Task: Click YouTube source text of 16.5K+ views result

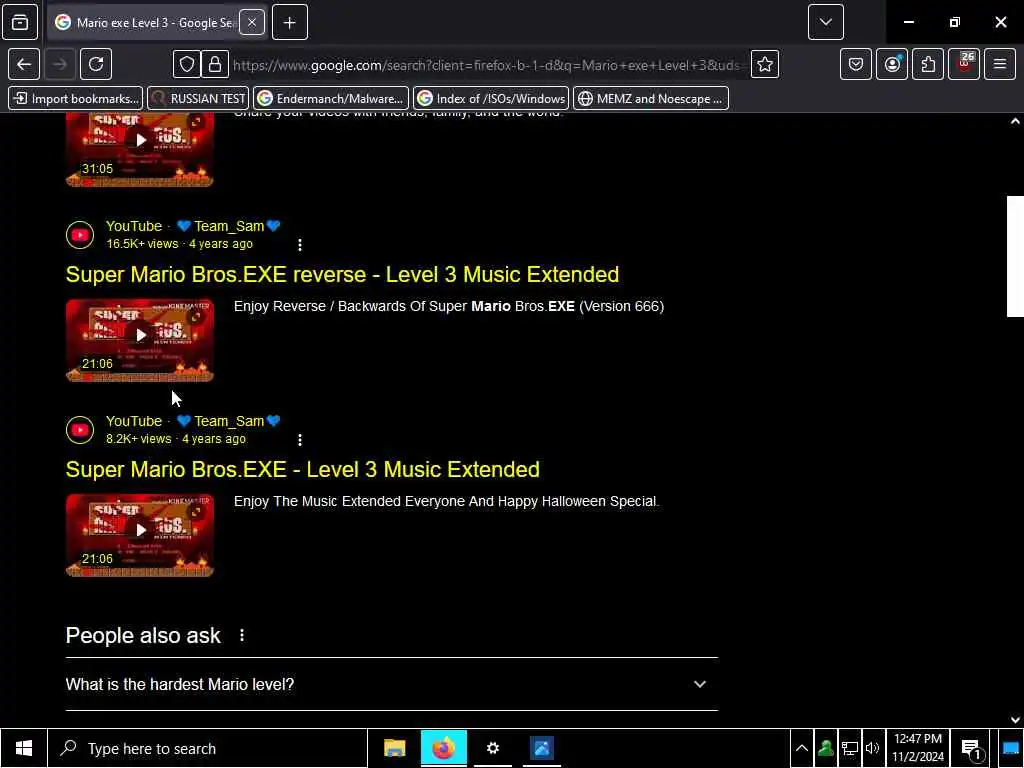Action: [134, 226]
